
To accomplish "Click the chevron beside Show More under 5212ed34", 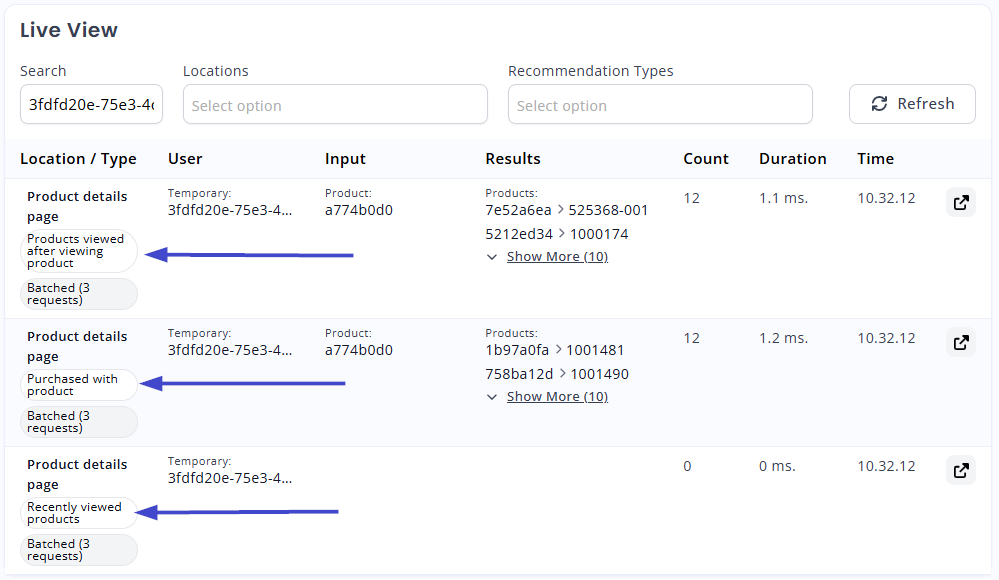I will 492,257.
